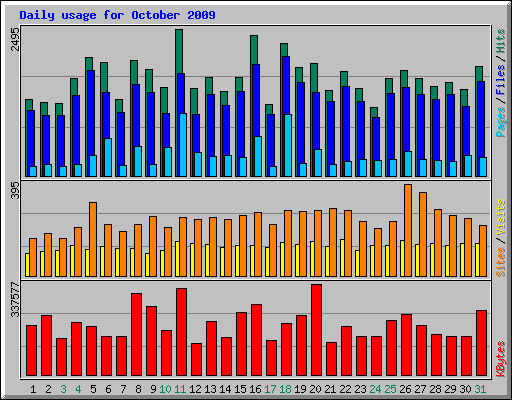Click green day label '3'
The width and height of the screenshot is (512, 400).
click(x=63, y=389)
